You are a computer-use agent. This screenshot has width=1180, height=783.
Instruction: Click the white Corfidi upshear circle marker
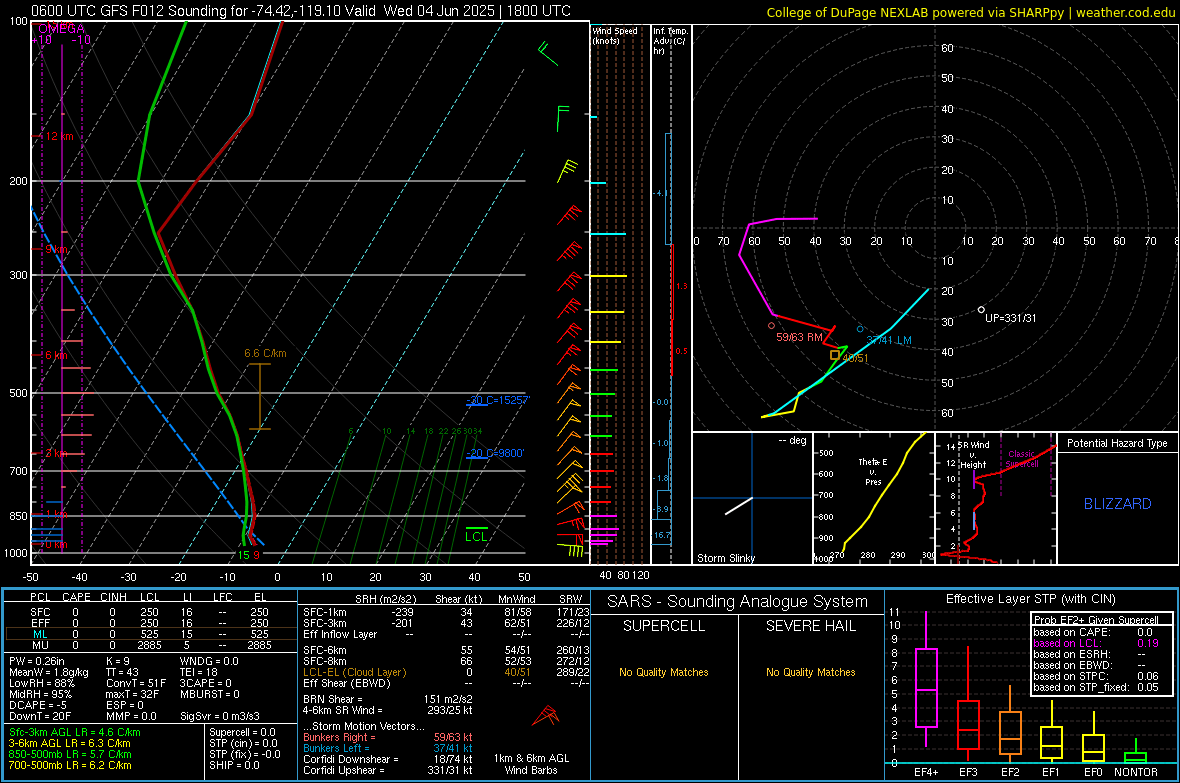(981, 310)
